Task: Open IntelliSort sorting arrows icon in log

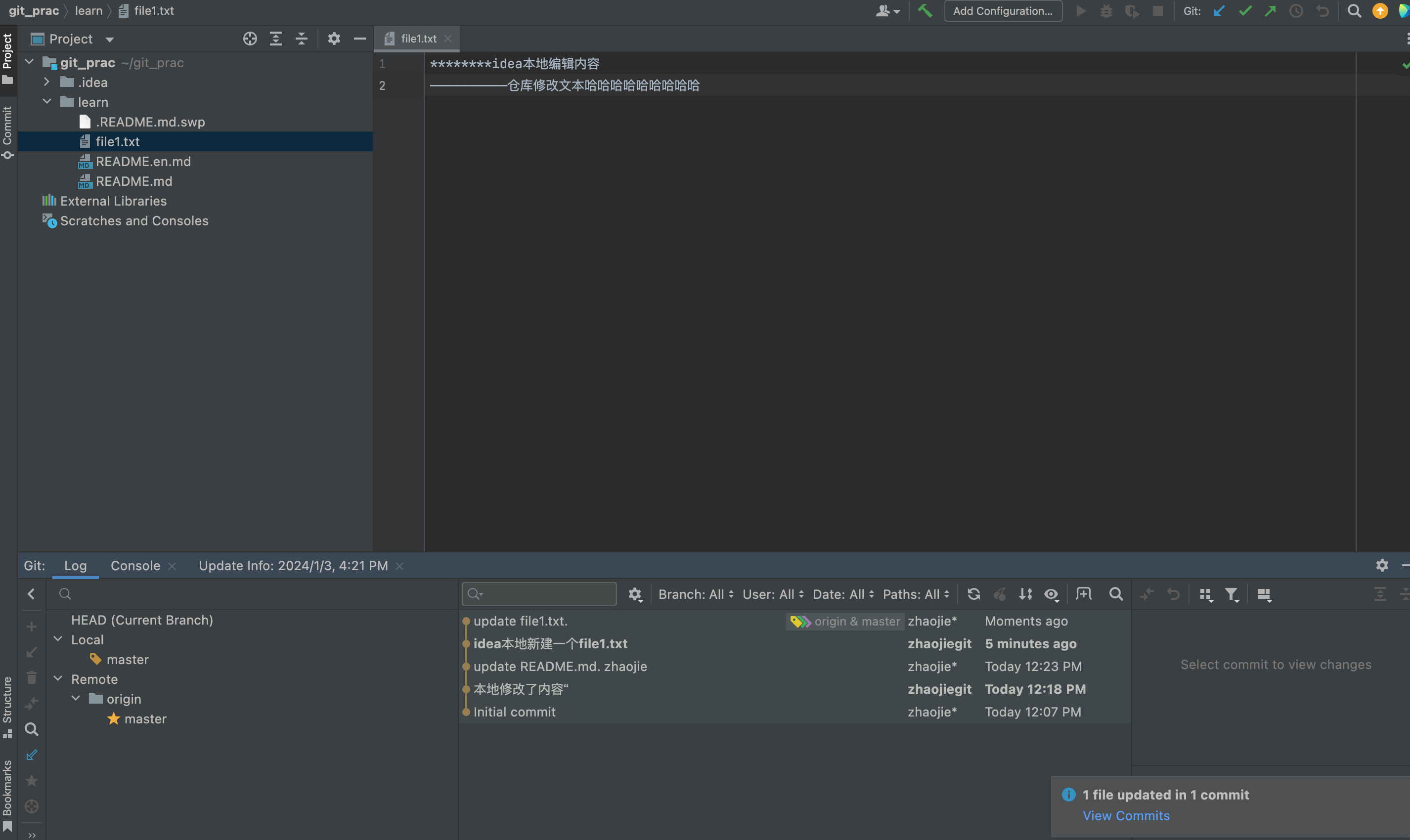Action: click(x=1025, y=594)
